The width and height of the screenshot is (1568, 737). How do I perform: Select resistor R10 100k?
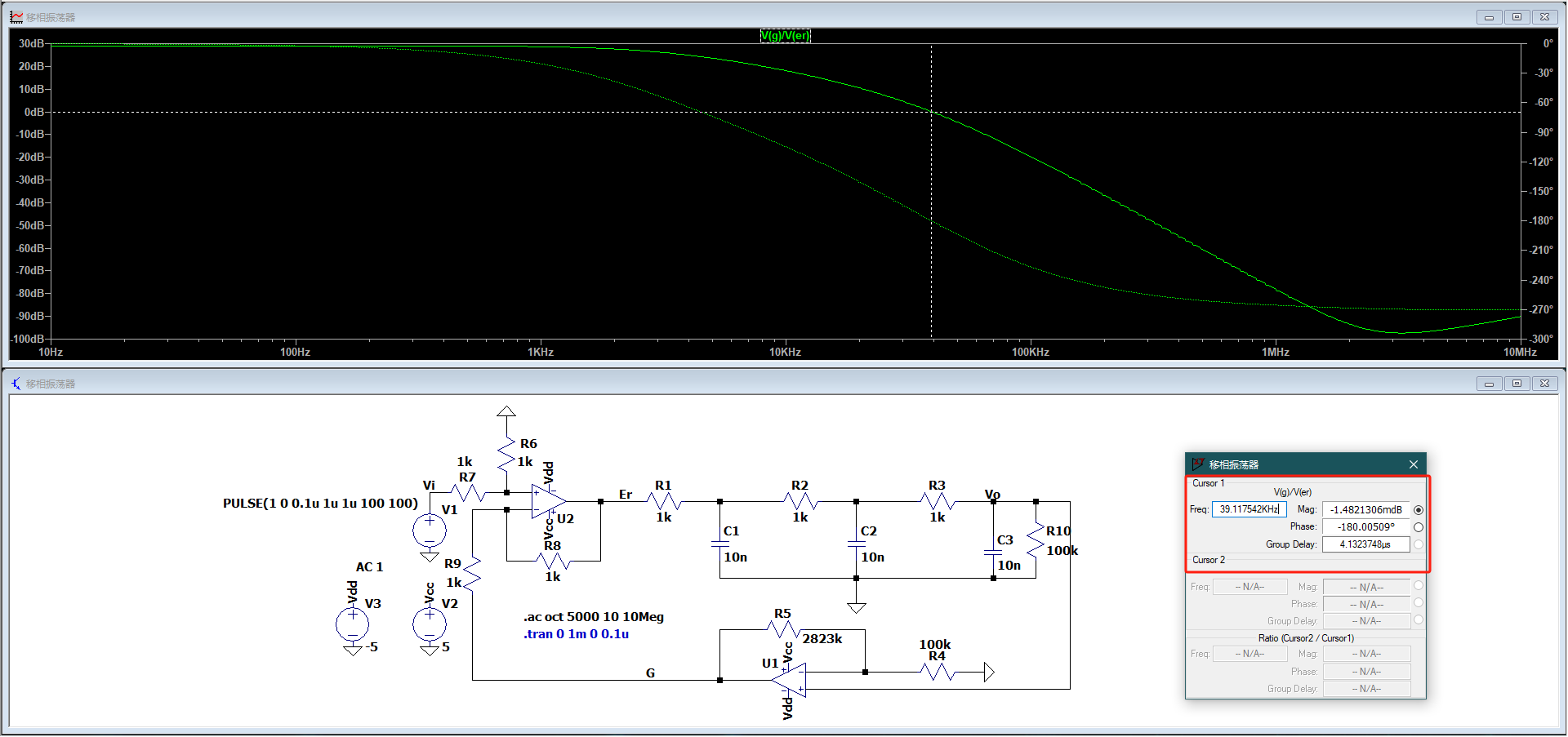1036,541
